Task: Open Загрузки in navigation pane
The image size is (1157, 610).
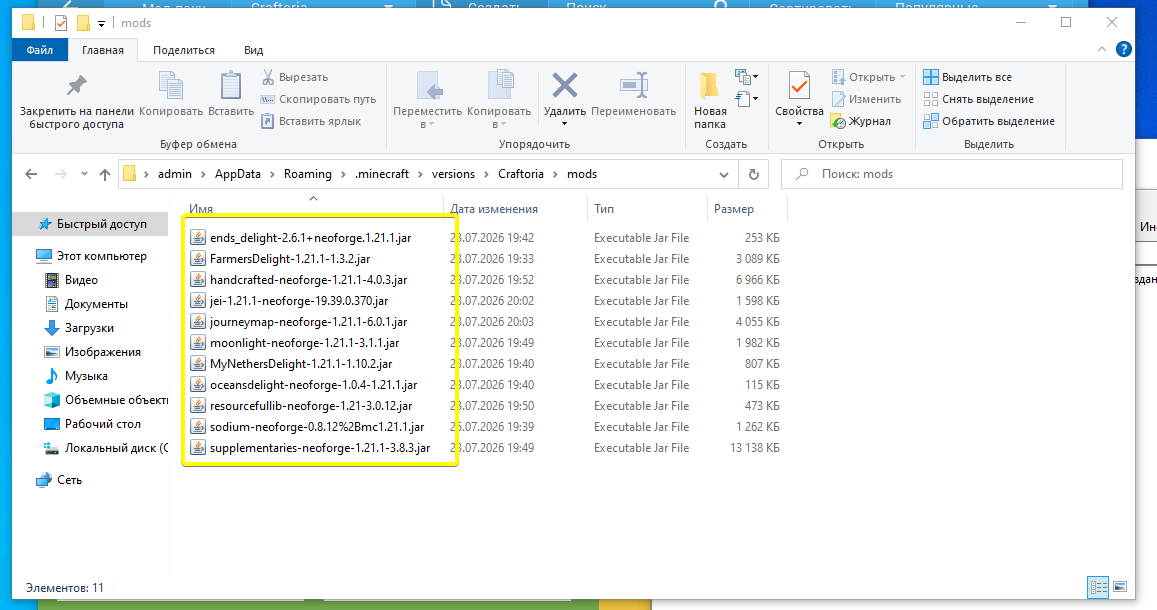Action: click(79, 328)
